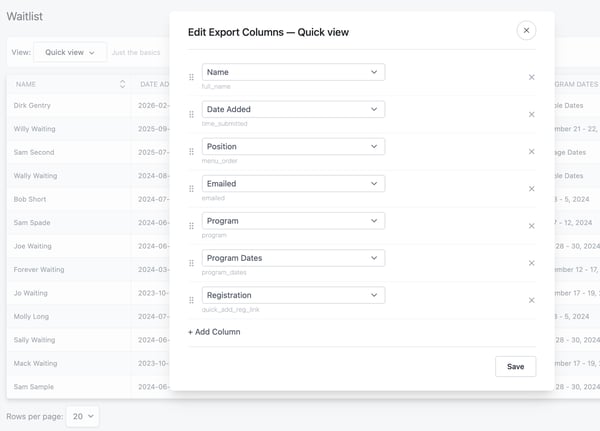Open the Emailed column dropdown
The image size is (600, 431).
point(293,183)
